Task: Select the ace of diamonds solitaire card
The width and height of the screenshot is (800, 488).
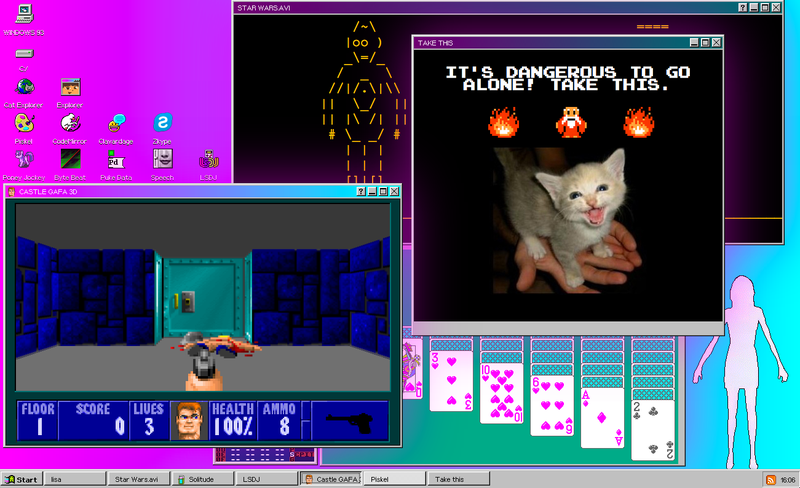Action: (x=603, y=418)
